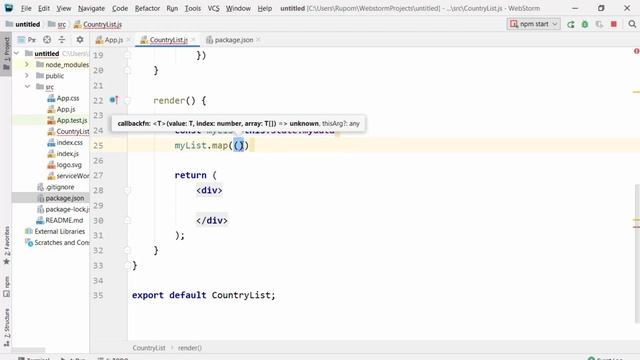Viewport: 640px width, 360px height.
Task: Toggle code folding at line 28 div
Action: 127,190
